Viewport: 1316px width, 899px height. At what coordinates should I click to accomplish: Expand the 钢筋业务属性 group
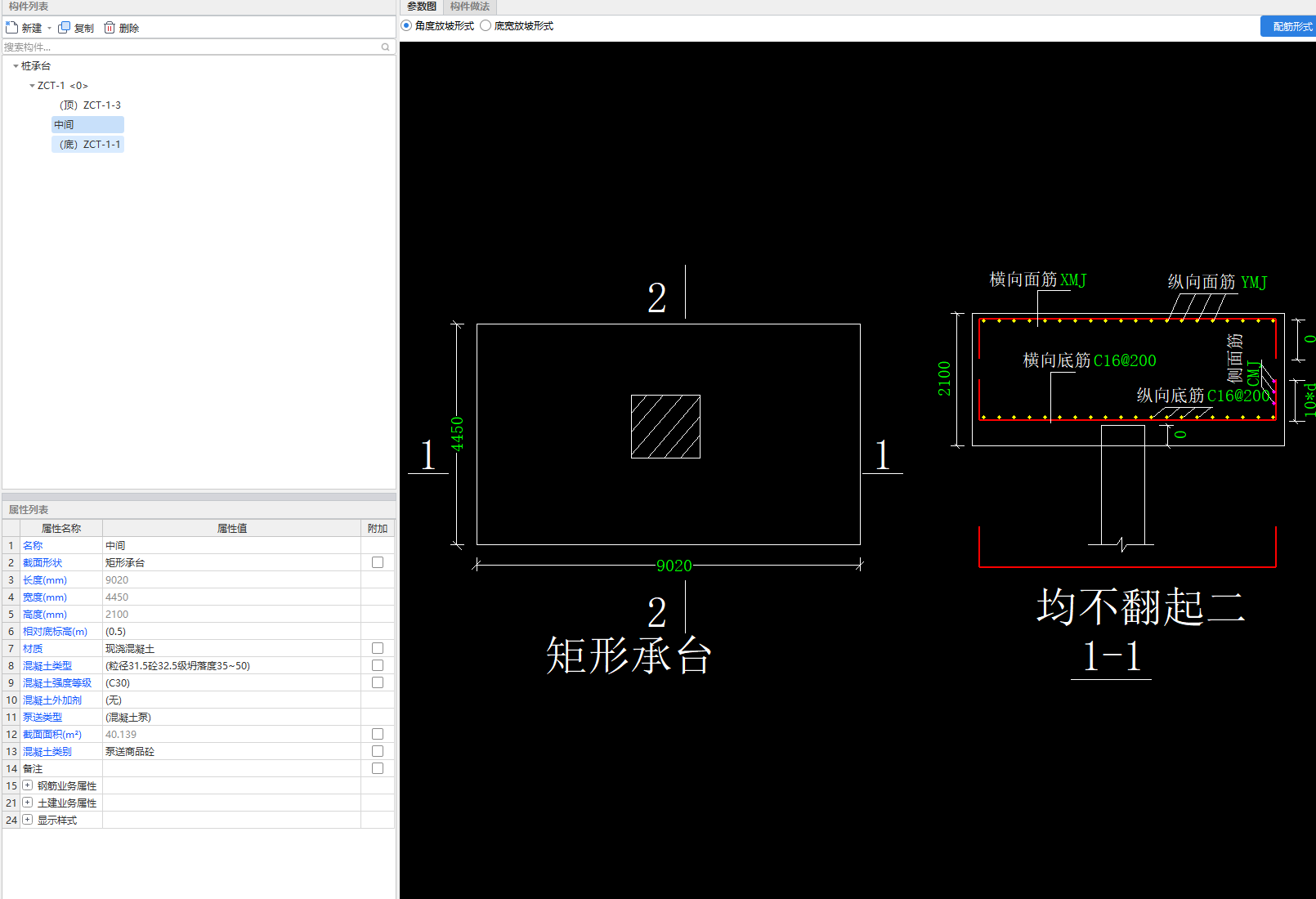click(x=28, y=785)
